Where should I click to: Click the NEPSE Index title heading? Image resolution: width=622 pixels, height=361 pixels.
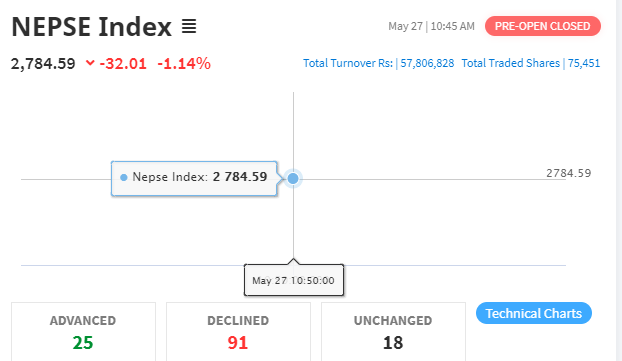click(x=92, y=27)
